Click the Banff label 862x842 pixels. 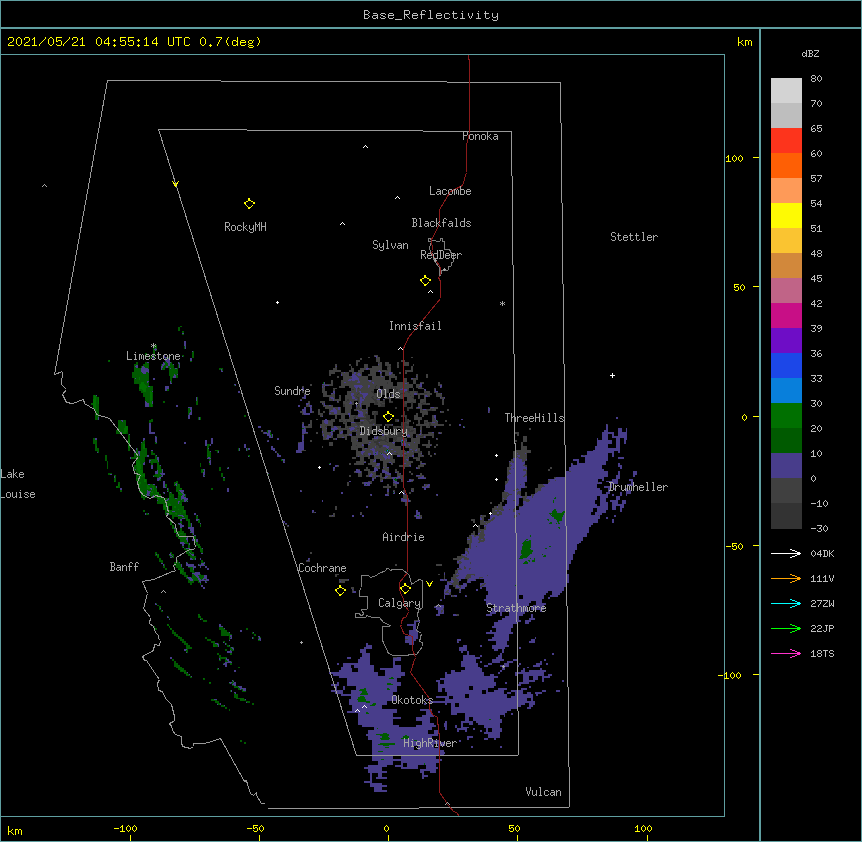(124, 567)
